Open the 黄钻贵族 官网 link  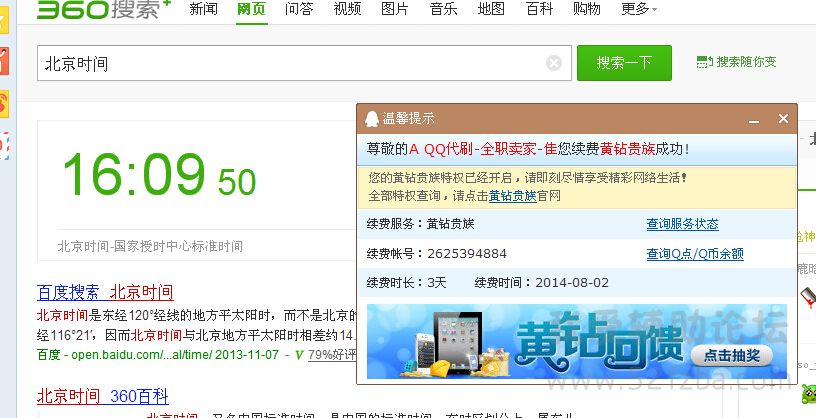[x=513, y=196]
